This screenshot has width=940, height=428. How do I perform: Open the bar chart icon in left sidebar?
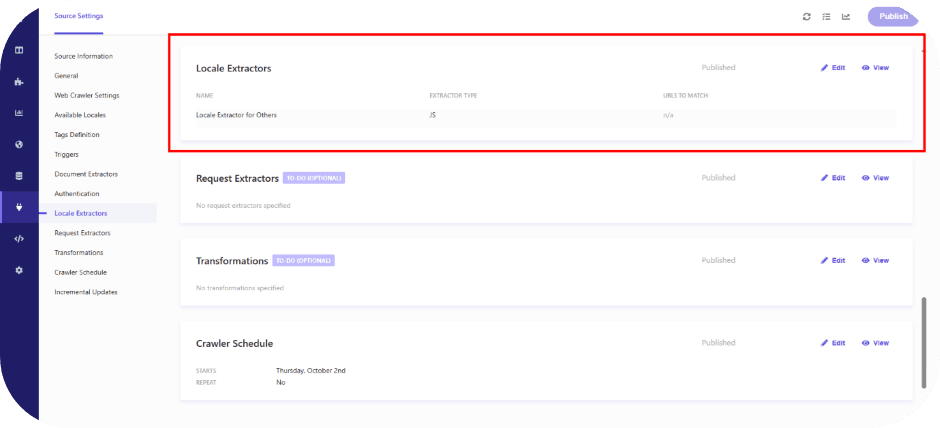(19, 113)
